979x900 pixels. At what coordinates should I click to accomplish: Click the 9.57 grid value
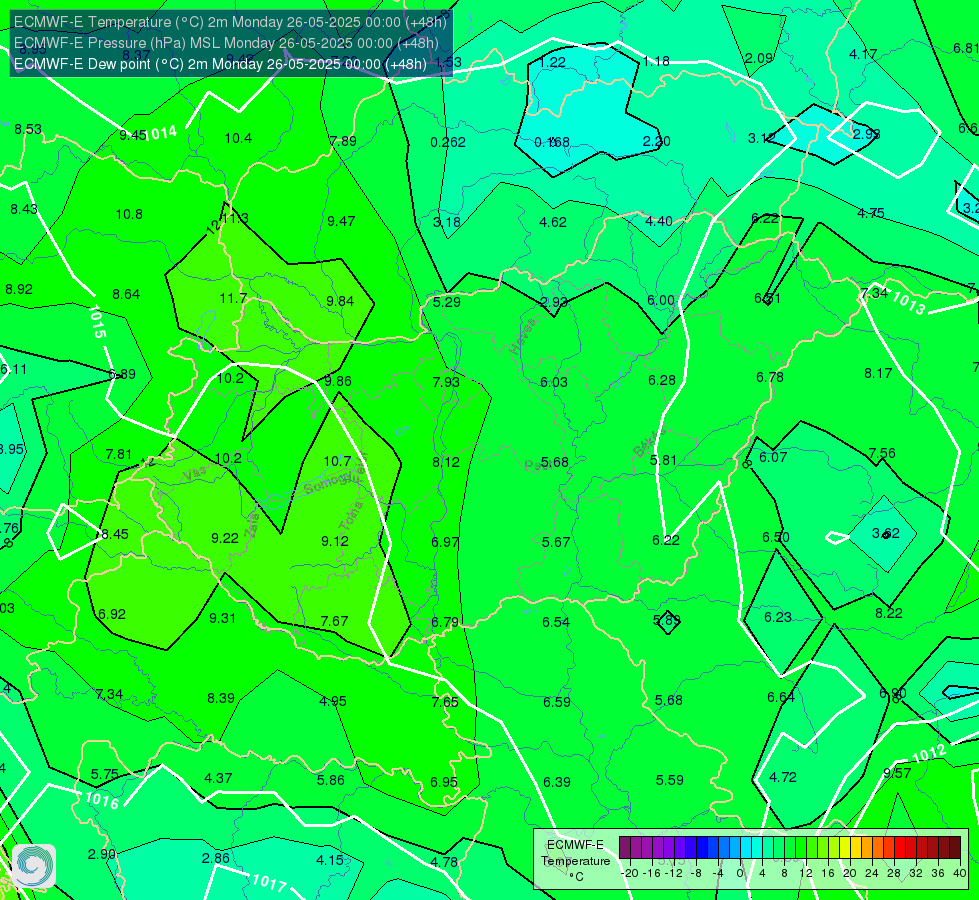point(897,773)
